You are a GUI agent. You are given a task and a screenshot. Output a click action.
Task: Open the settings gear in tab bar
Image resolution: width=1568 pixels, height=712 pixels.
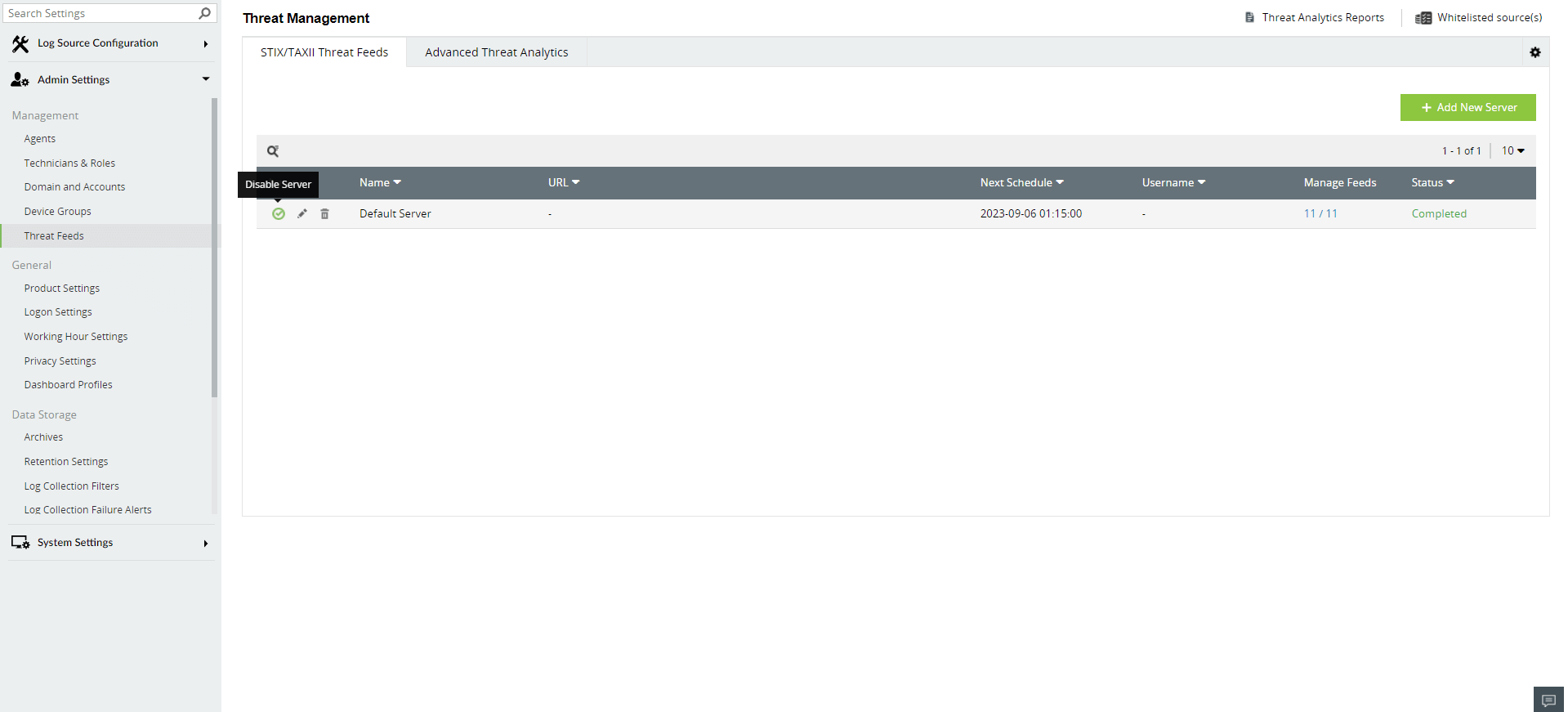pyautogui.click(x=1535, y=52)
